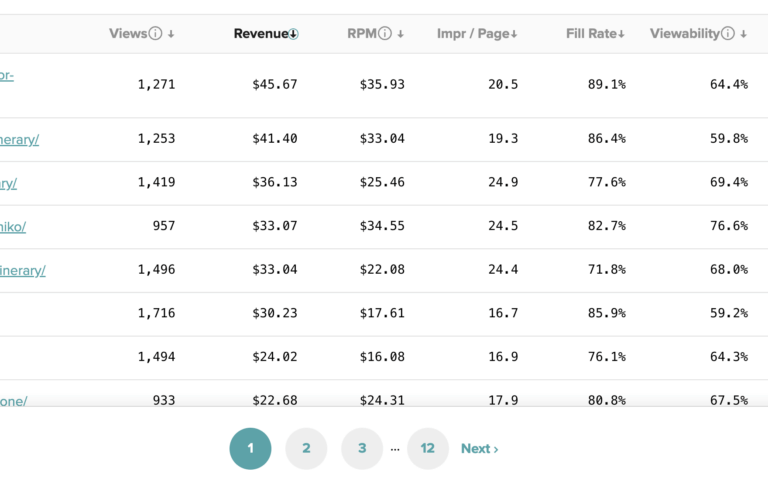Click the Viewability info icon
The image size is (768, 481).
coord(728,33)
